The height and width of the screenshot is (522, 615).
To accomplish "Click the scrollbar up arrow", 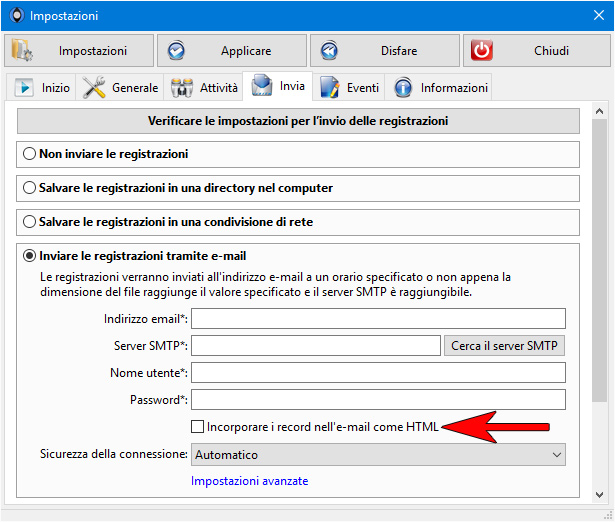I will (x=599, y=112).
